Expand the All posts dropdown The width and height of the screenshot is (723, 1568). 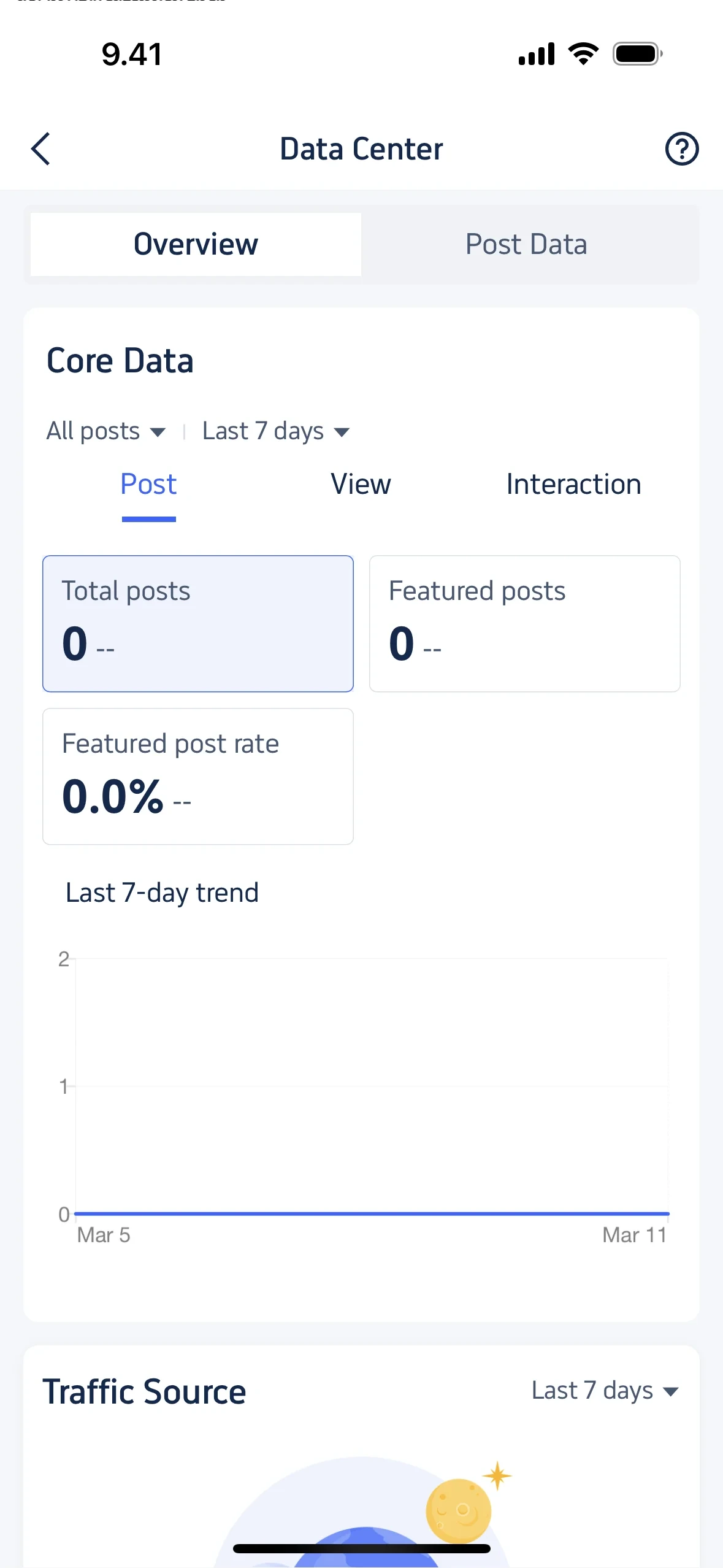pos(106,431)
